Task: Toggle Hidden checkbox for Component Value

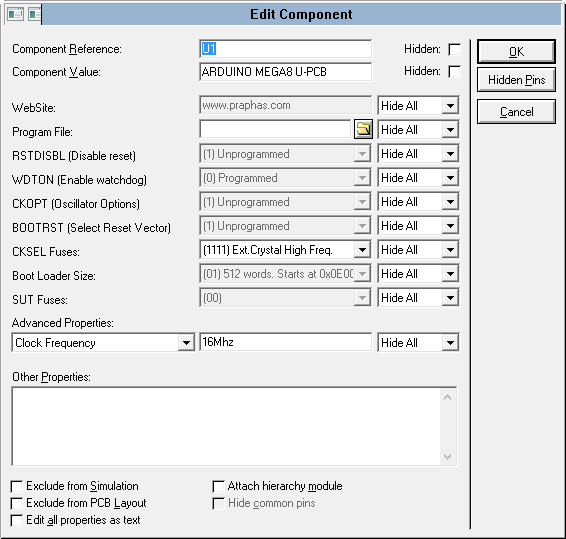Action: tap(454, 71)
